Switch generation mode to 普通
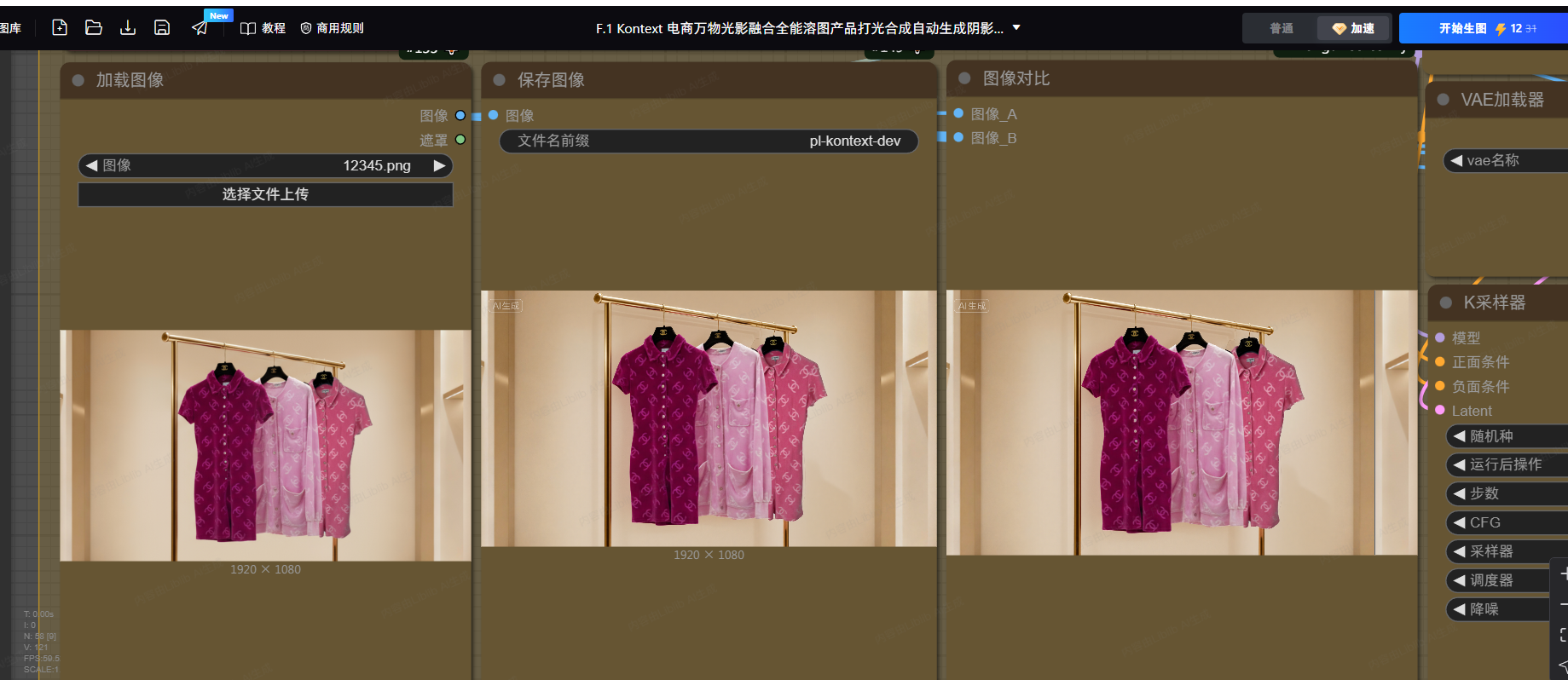1568x680 pixels. pyautogui.click(x=1281, y=28)
